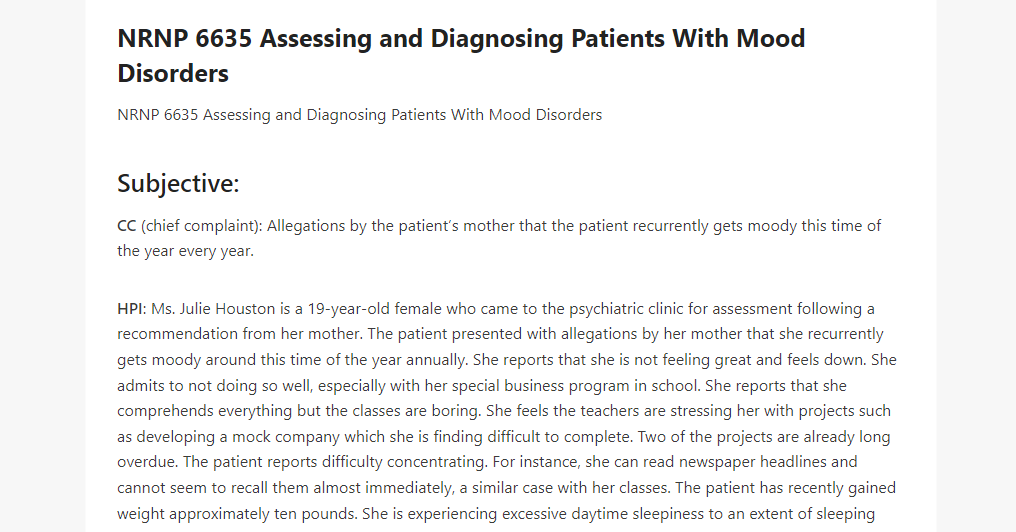Click the word "Disorders" in the main title
1016x532 pixels.
tap(173, 73)
